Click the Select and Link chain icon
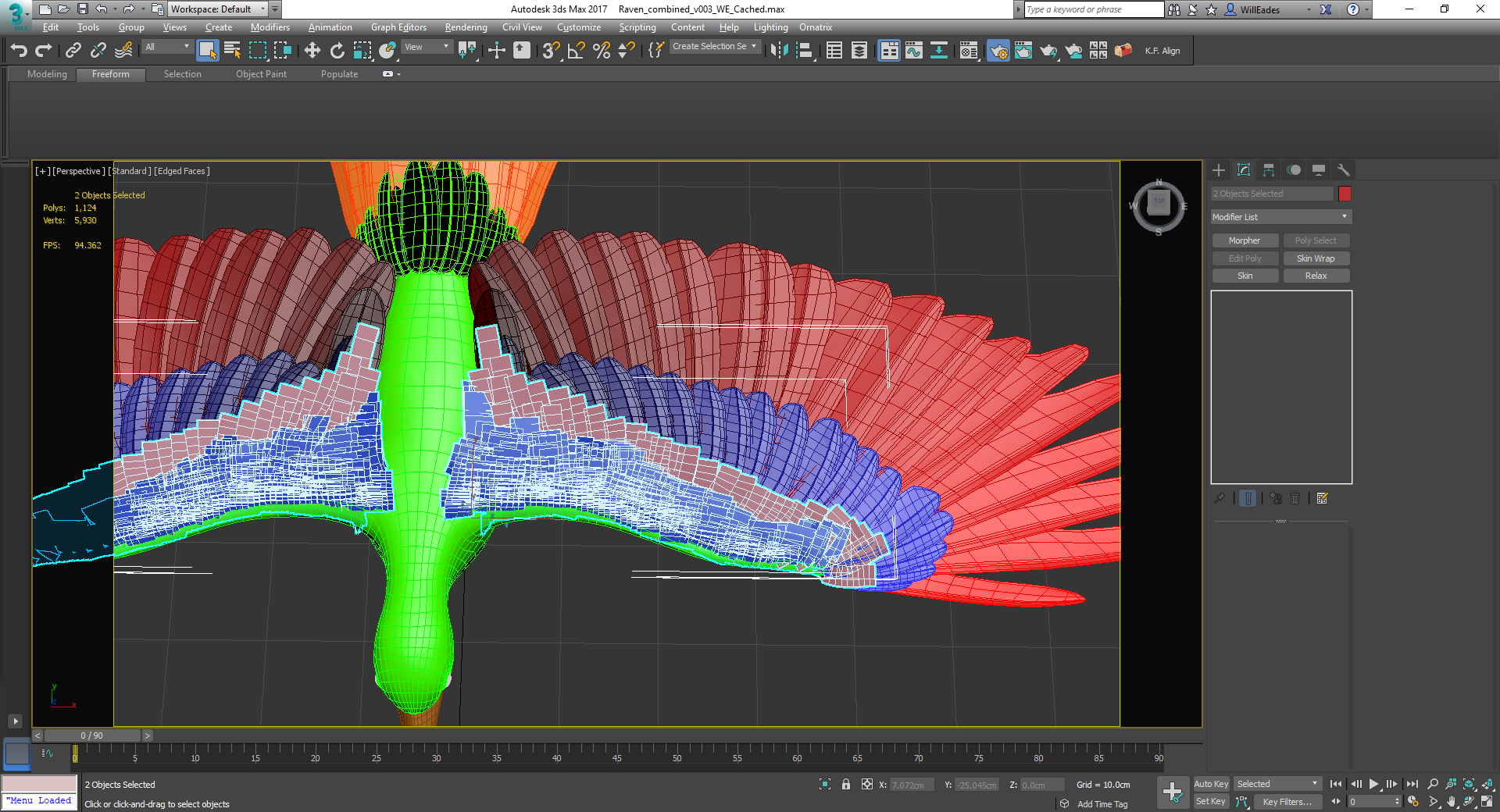This screenshot has height=812, width=1500. pos(73,51)
